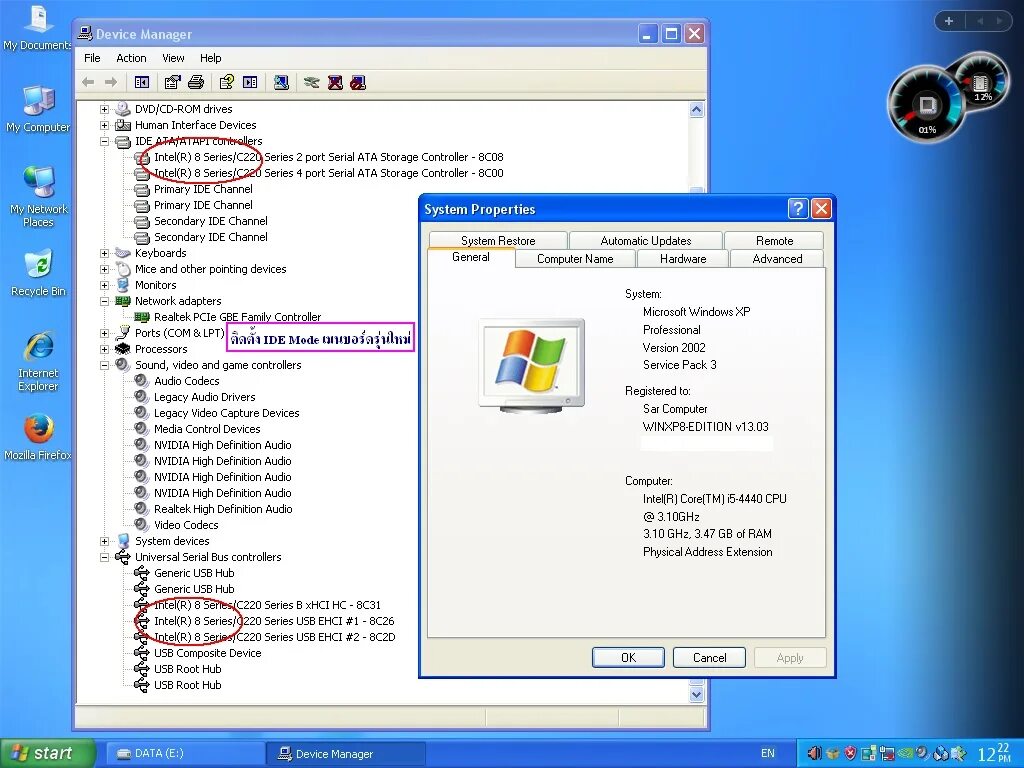1024x768 pixels.
Task: Expand the Human Interface Devices node
Action: pyautogui.click(x=104, y=125)
